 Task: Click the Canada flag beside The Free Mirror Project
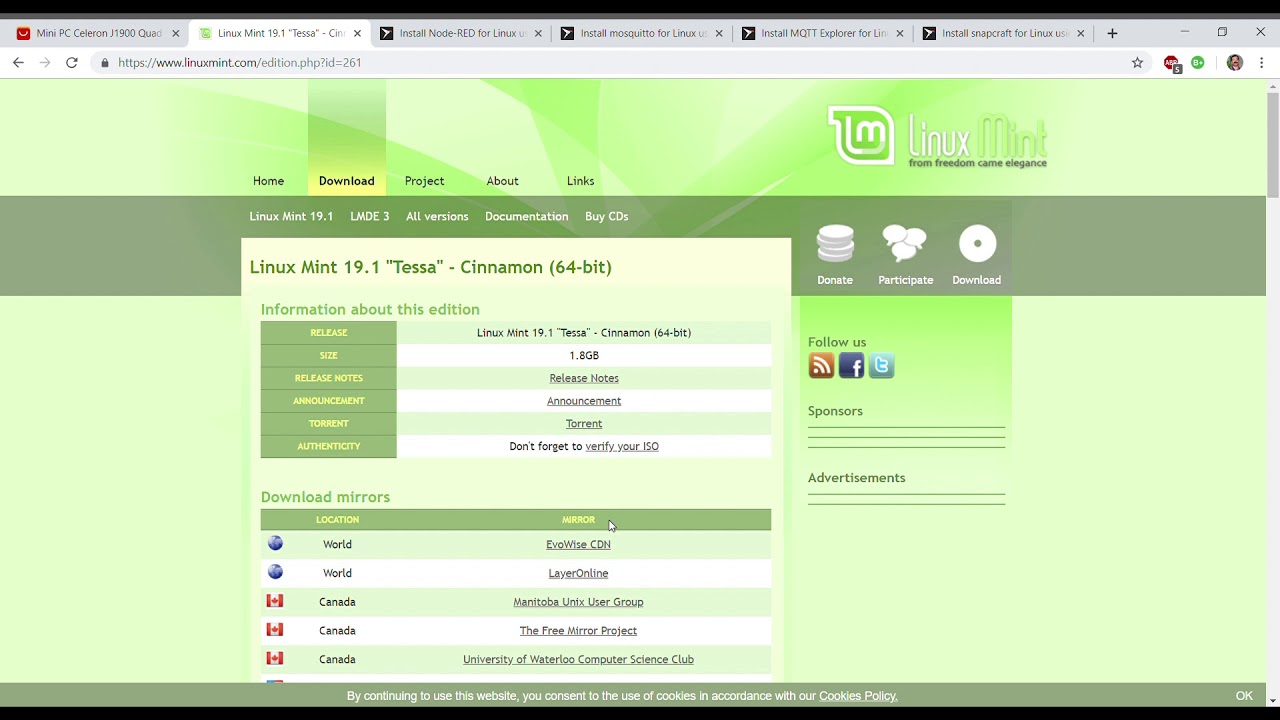pyautogui.click(x=275, y=630)
